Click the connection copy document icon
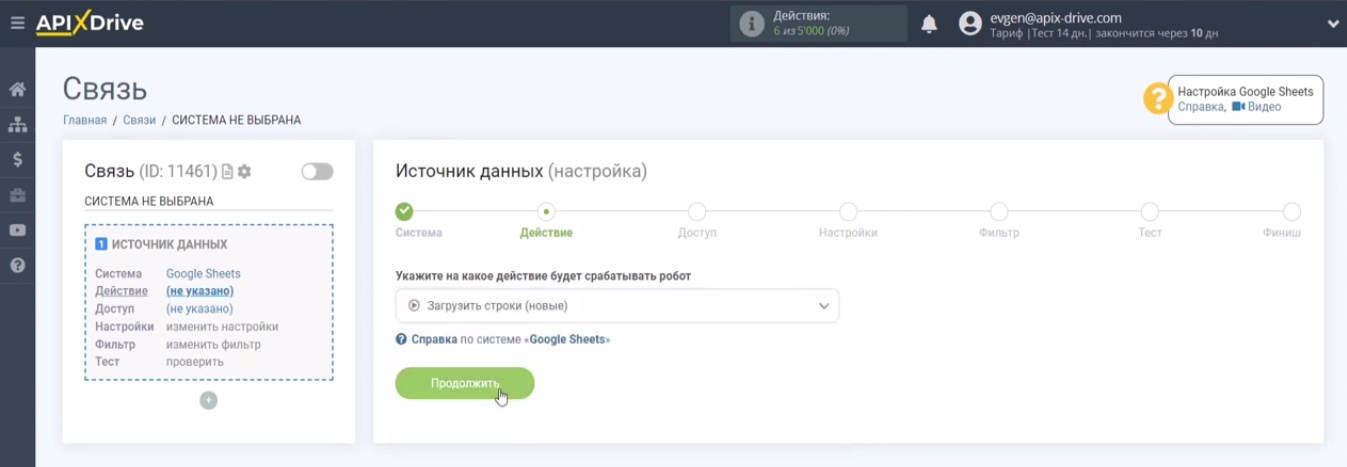Screen dimensions: 1347x467 pos(227,172)
